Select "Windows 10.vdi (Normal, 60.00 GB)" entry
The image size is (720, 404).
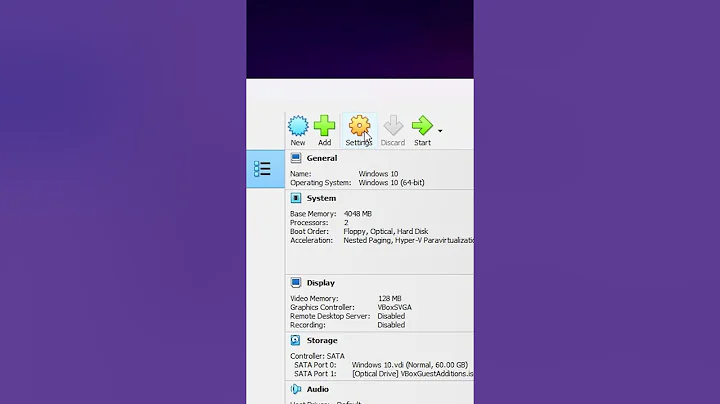point(410,365)
